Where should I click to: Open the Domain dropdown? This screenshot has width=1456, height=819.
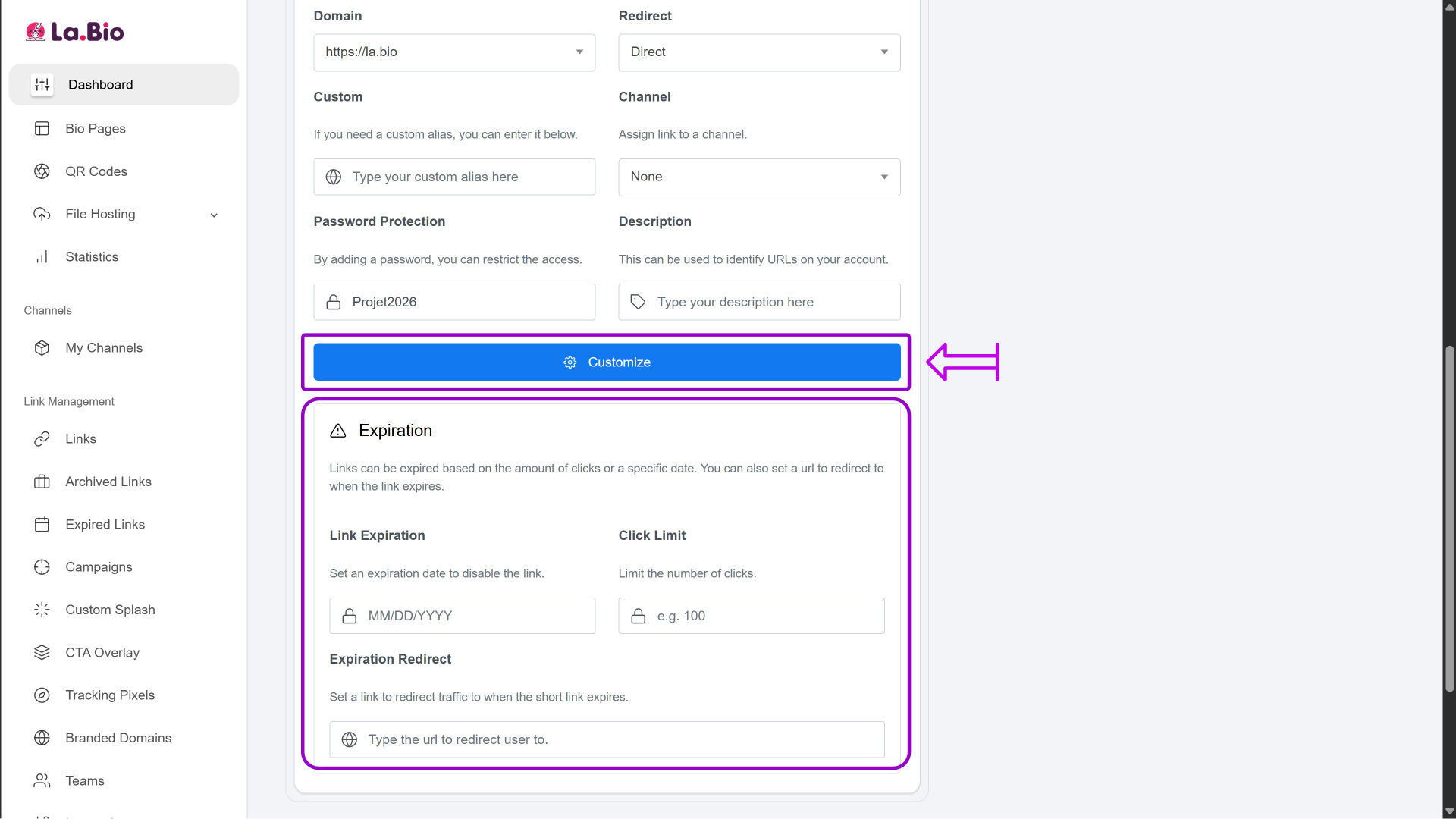pyautogui.click(x=454, y=52)
